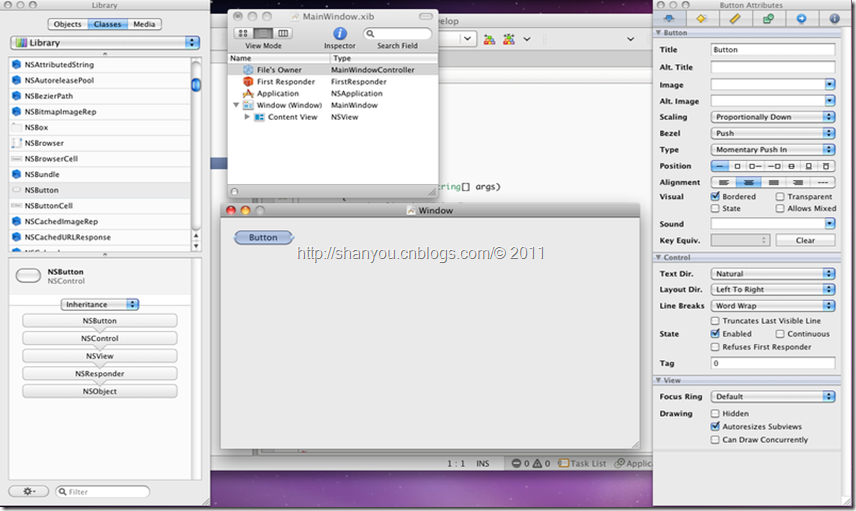Screen dimensions: 856x511
Task: Collapse the Window (Window) tree item
Action: point(236,105)
